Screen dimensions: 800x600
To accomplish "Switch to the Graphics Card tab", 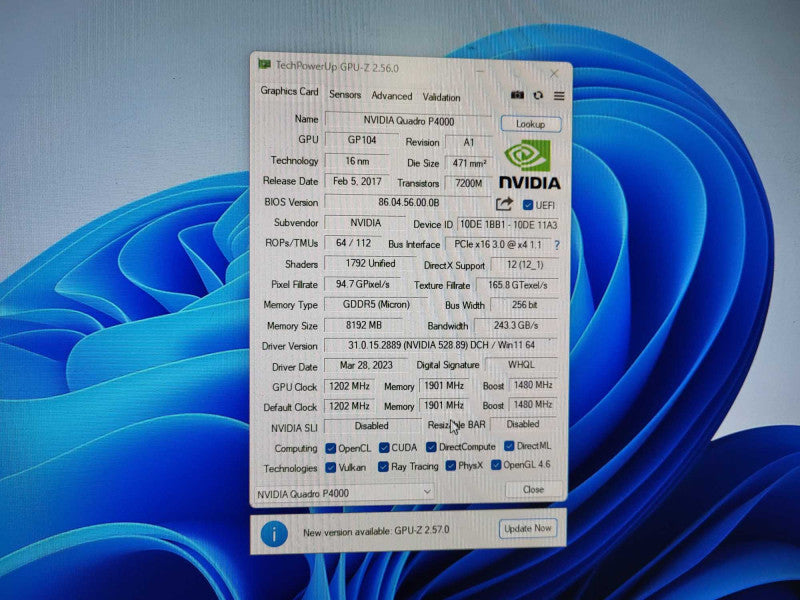I will pyautogui.click(x=289, y=91).
